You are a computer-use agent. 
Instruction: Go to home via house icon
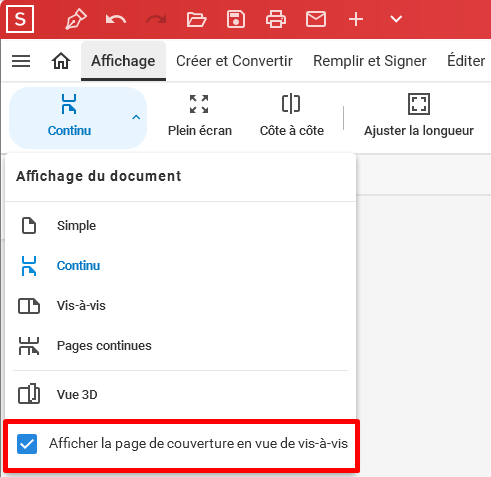(61, 61)
